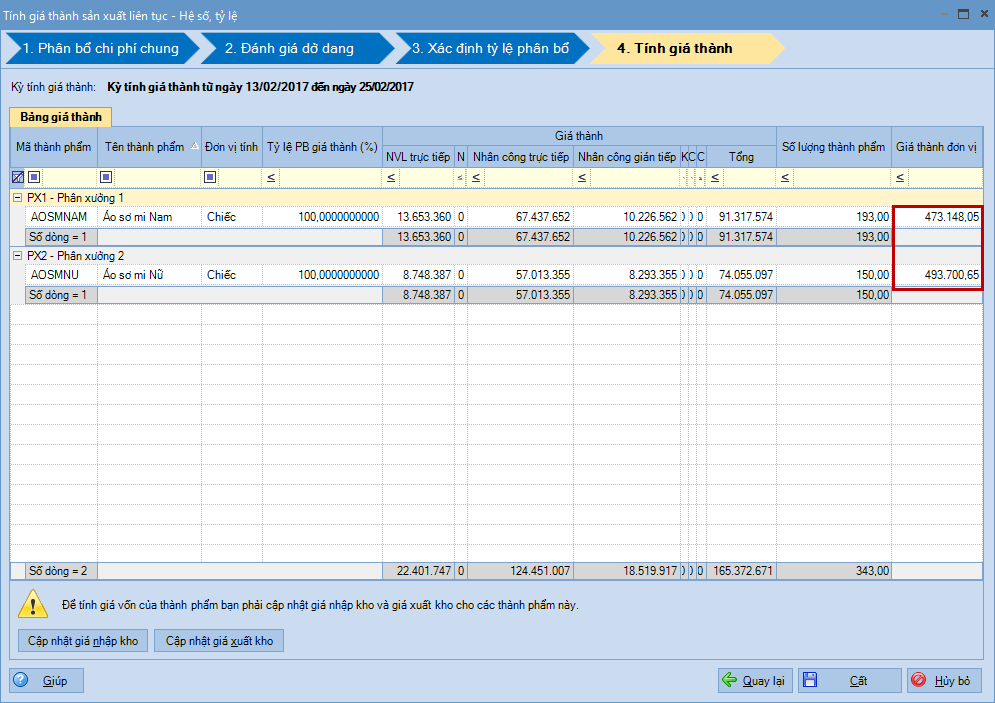
Task: Click the filter operator icon under Đơn vị tính
Action: tap(210, 178)
